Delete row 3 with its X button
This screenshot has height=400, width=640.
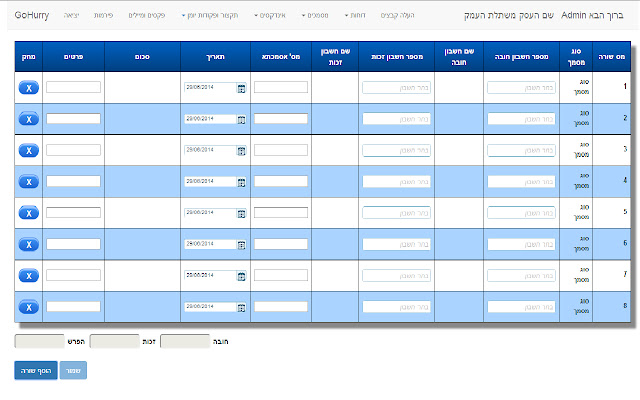(29, 151)
